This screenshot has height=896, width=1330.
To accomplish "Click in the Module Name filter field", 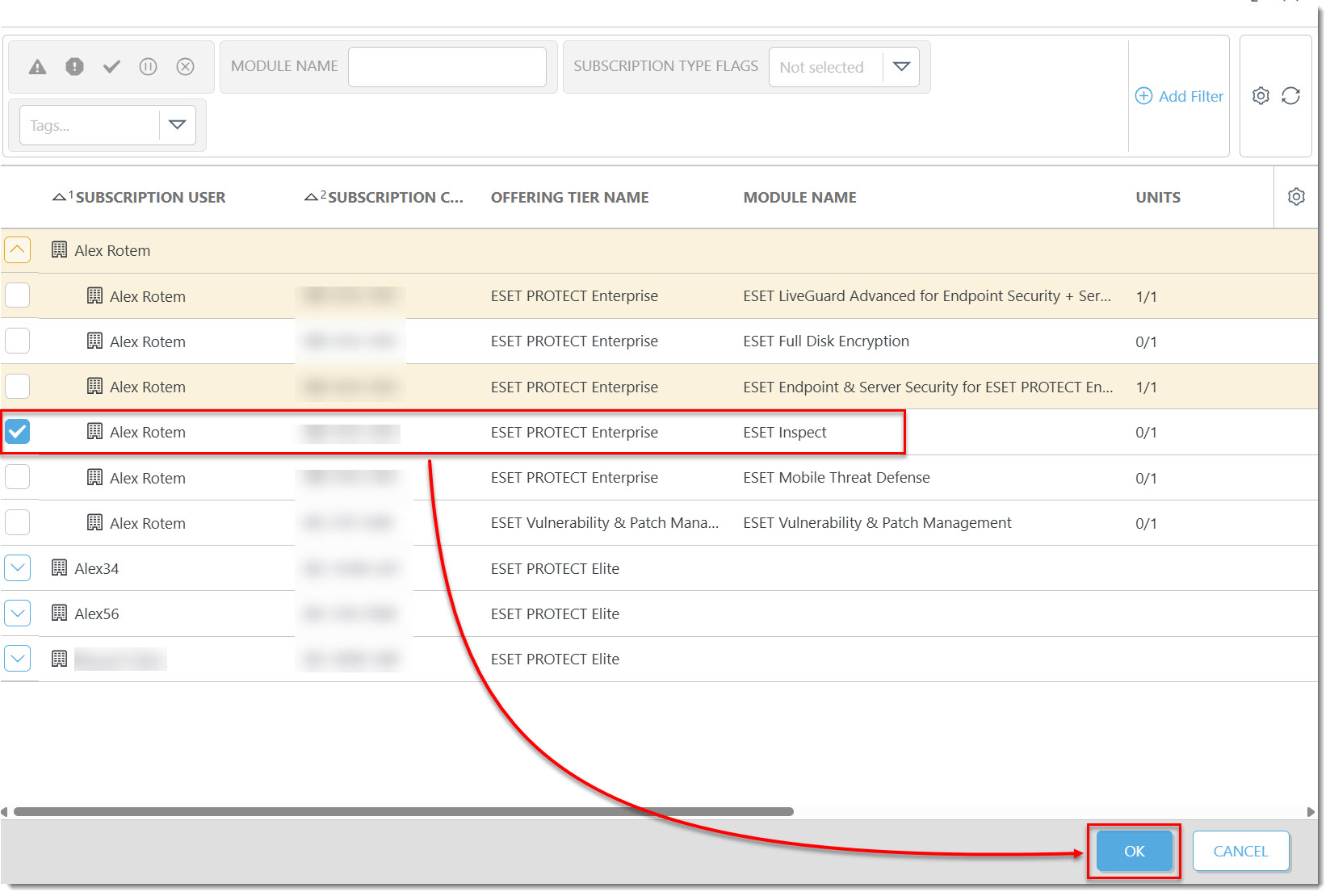I will tap(447, 67).
